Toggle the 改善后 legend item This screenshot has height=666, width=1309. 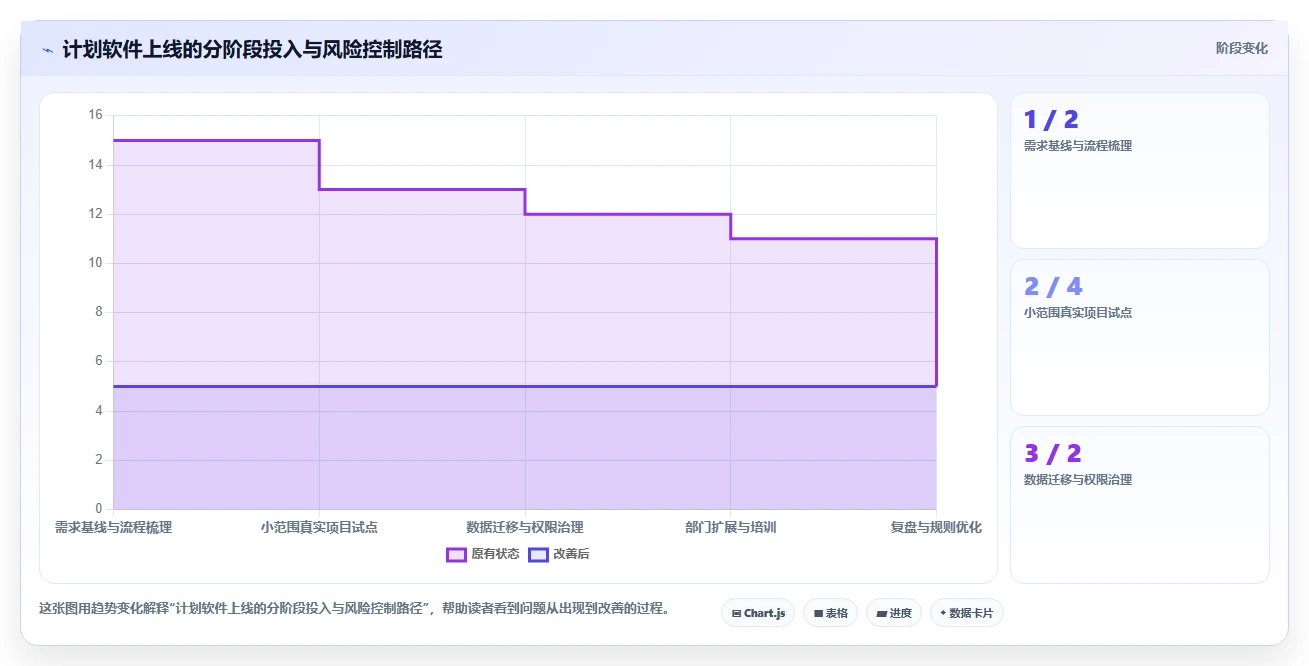[559, 554]
